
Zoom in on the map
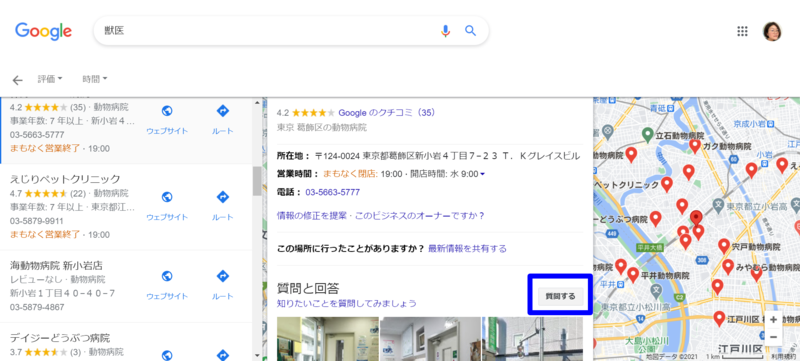[x=773, y=320]
